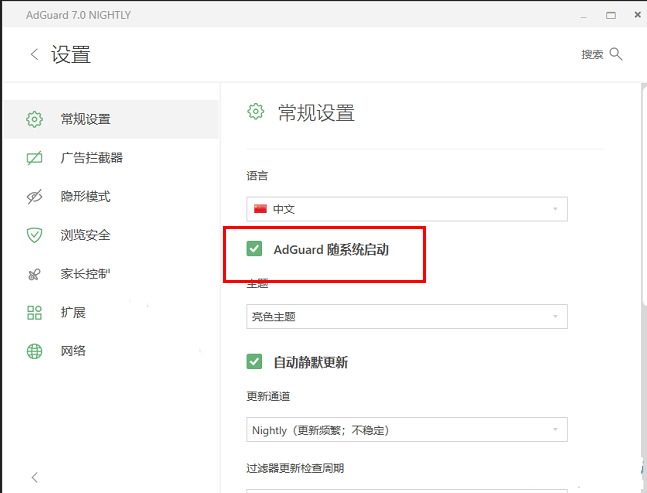The image size is (647, 493).
Task: Open the theme dropdown showing 亮色主题
Action: pos(407,316)
